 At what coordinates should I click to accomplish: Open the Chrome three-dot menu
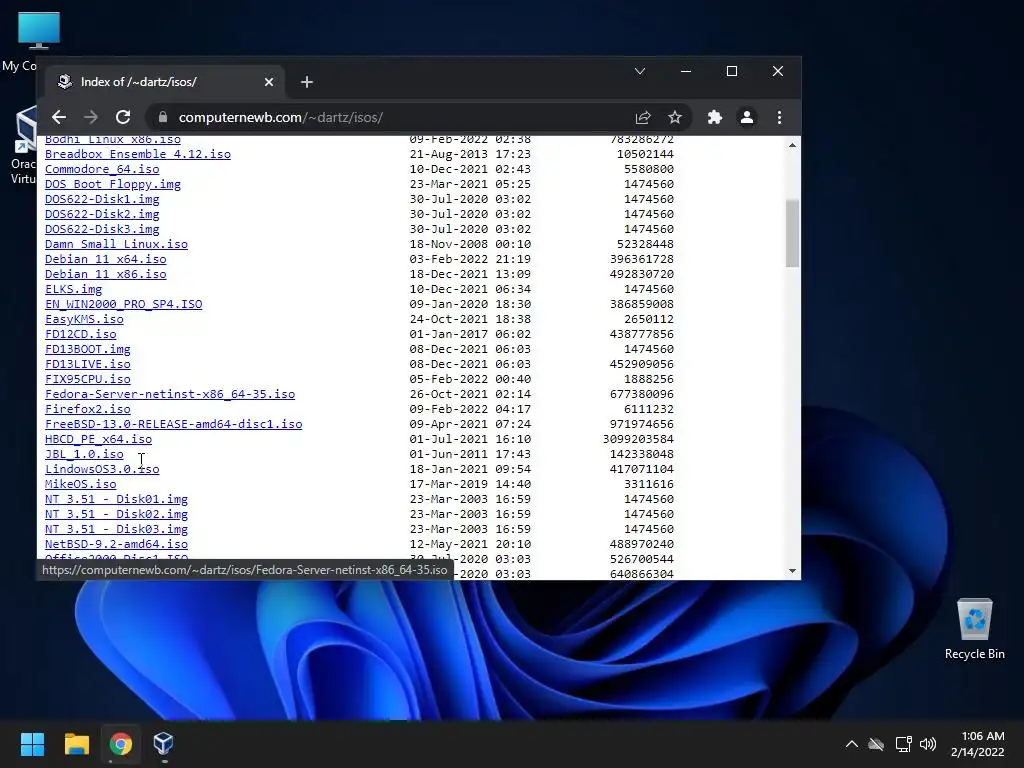[779, 118]
